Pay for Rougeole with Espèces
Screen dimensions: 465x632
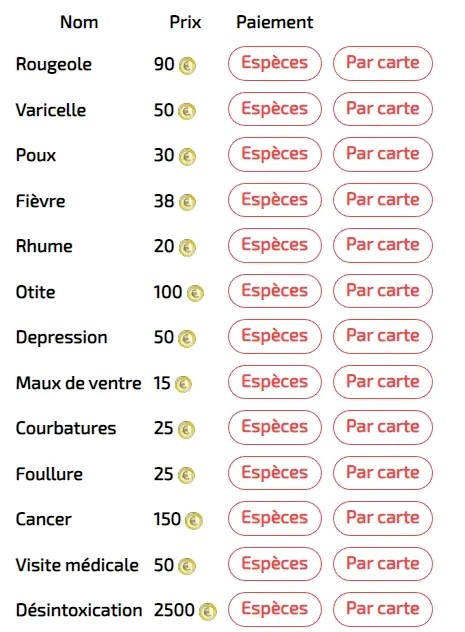(x=275, y=63)
